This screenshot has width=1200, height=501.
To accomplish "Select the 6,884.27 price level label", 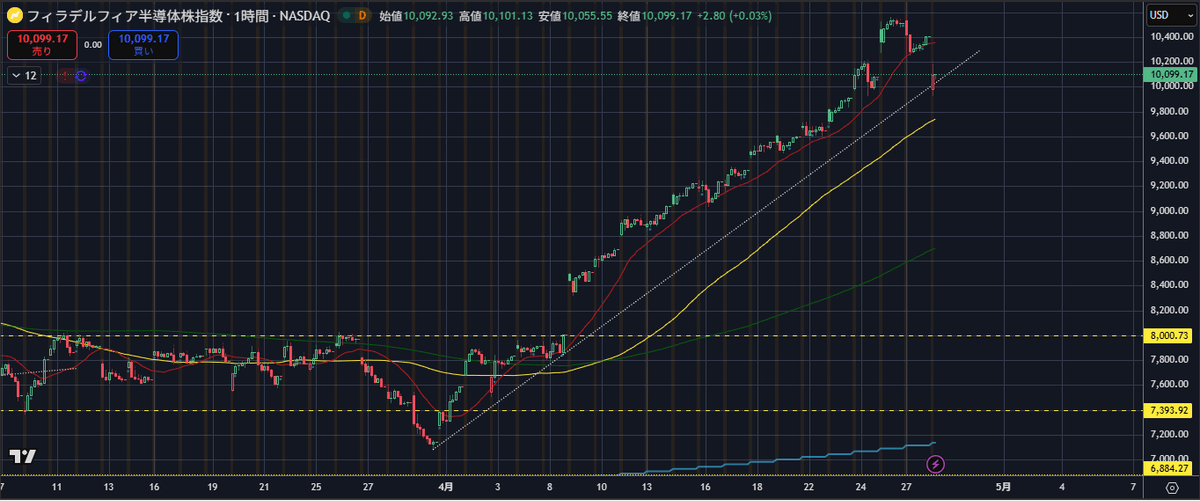I will tap(1170, 469).
